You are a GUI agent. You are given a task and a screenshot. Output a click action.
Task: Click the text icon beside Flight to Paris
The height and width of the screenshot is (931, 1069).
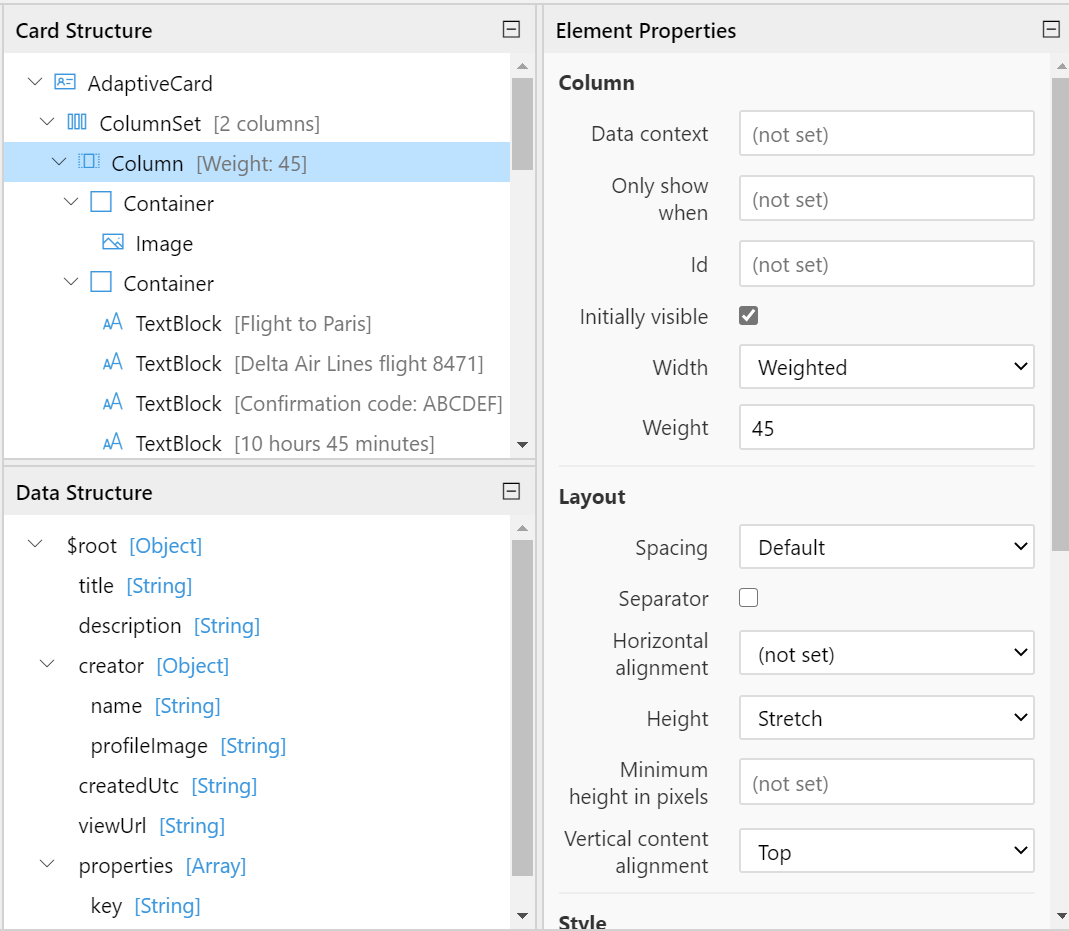click(x=112, y=322)
